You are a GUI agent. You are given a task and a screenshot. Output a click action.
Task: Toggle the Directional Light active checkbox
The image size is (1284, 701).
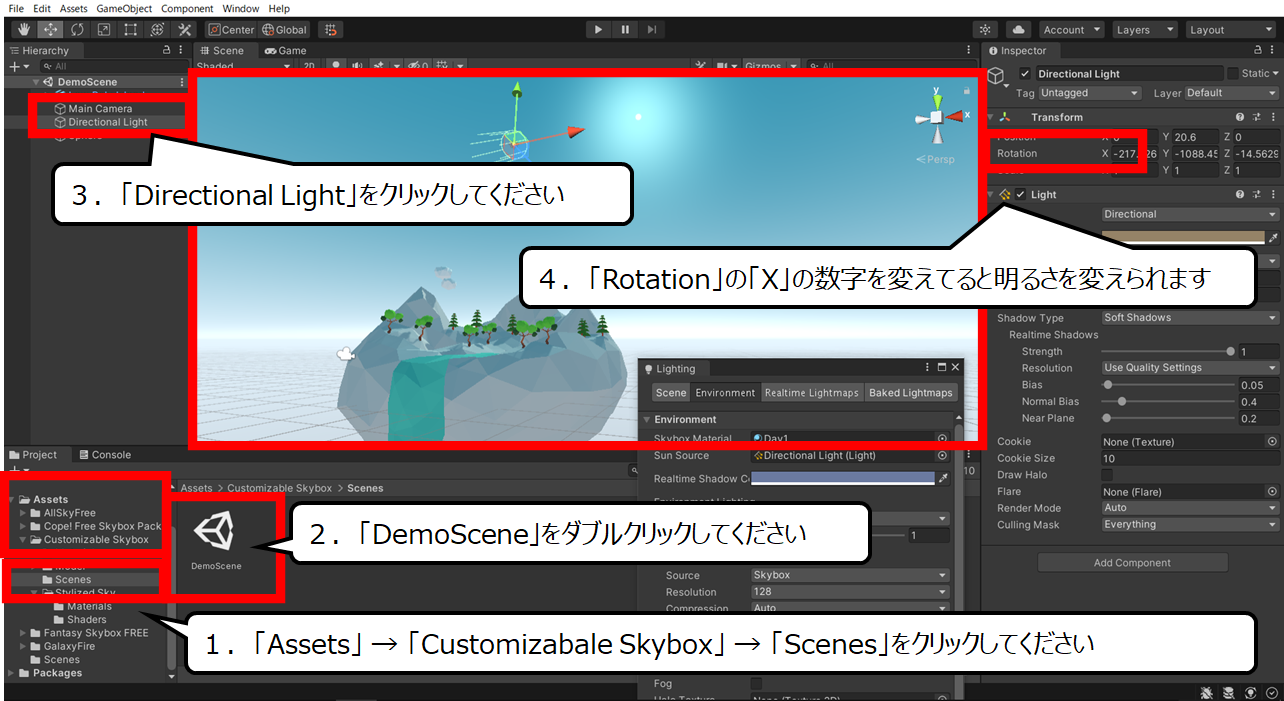coord(1025,74)
